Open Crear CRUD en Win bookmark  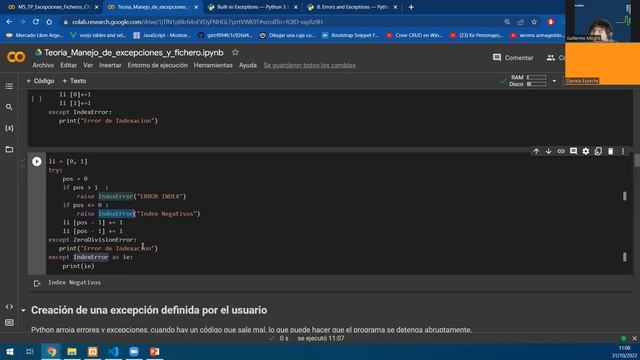[x=414, y=36]
